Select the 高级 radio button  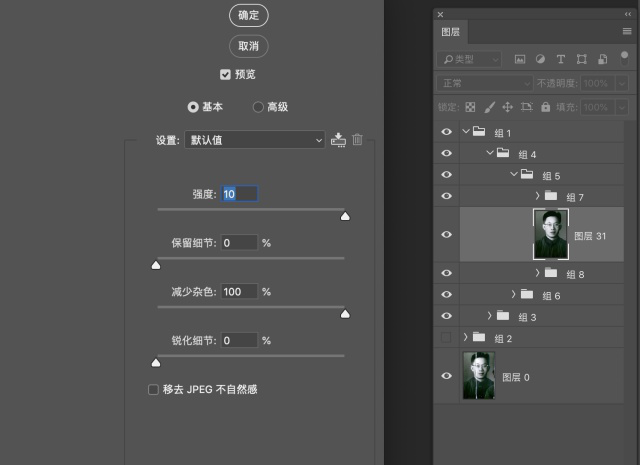tap(258, 107)
